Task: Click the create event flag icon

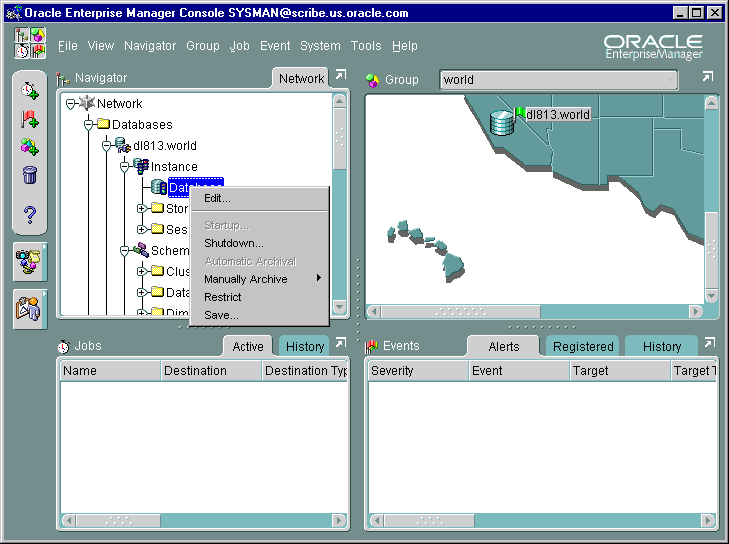Action: point(30,119)
